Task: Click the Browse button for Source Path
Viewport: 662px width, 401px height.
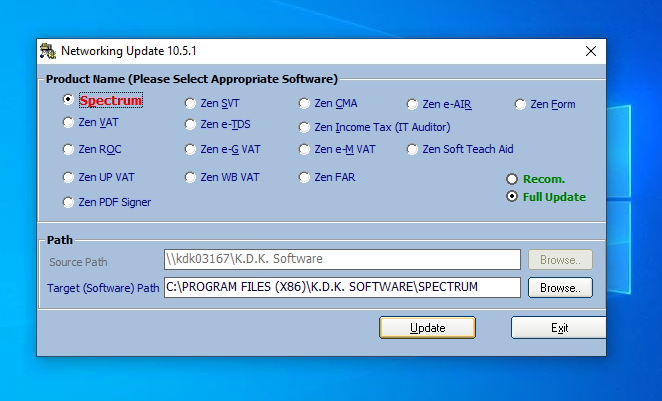Action: pyautogui.click(x=560, y=260)
